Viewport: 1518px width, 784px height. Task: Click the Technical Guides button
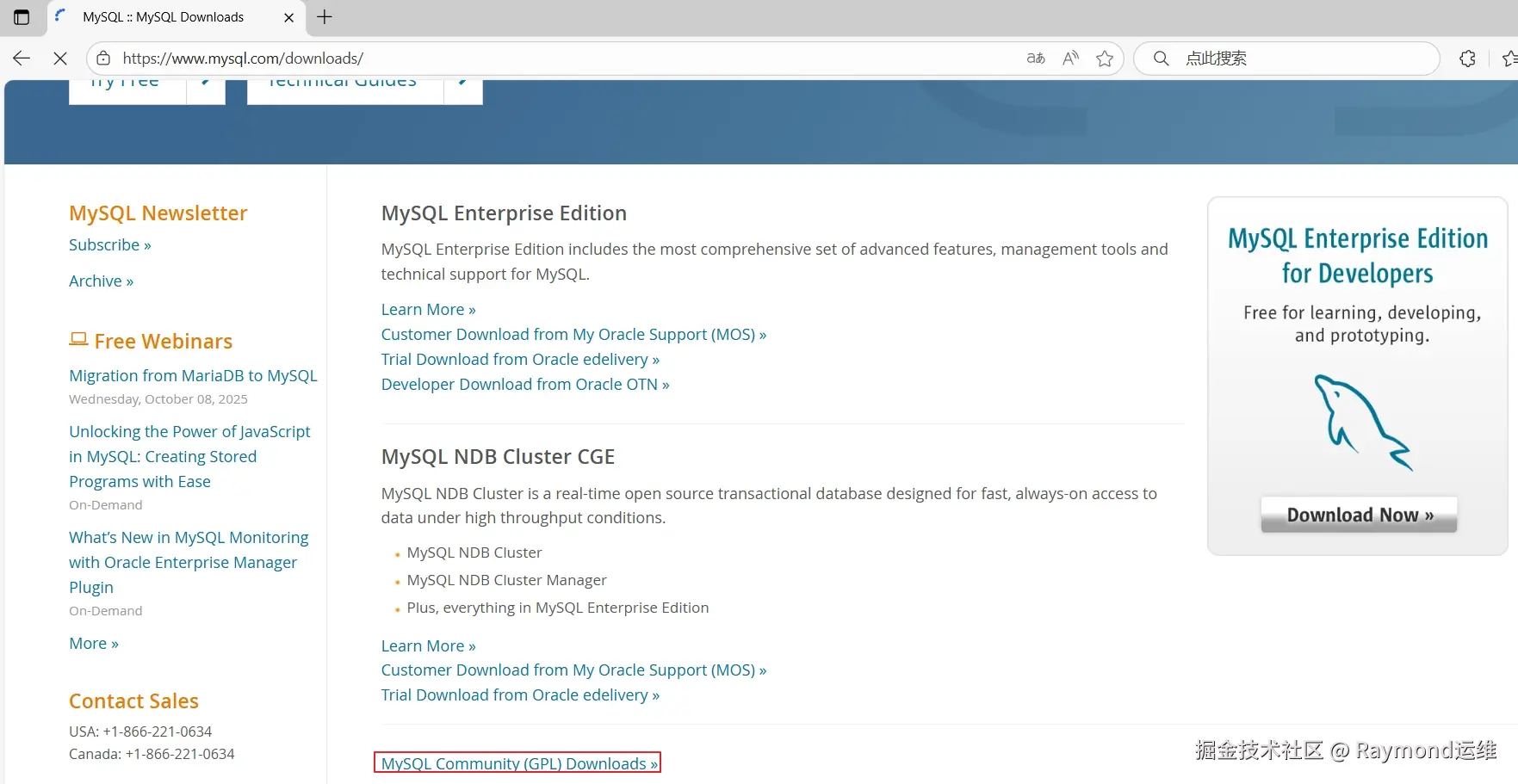344,90
